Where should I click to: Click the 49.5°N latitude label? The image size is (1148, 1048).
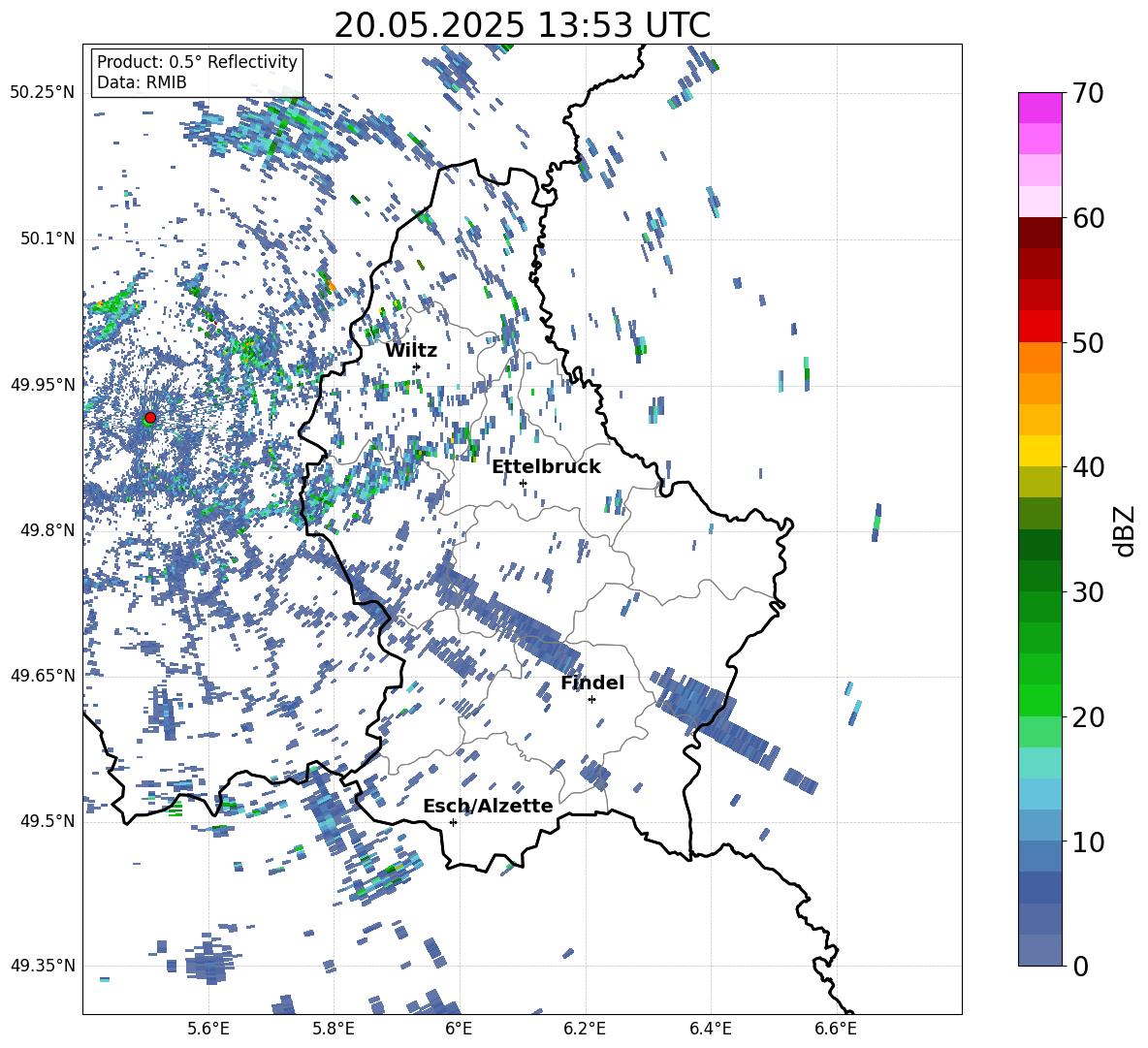click(48, 821)
